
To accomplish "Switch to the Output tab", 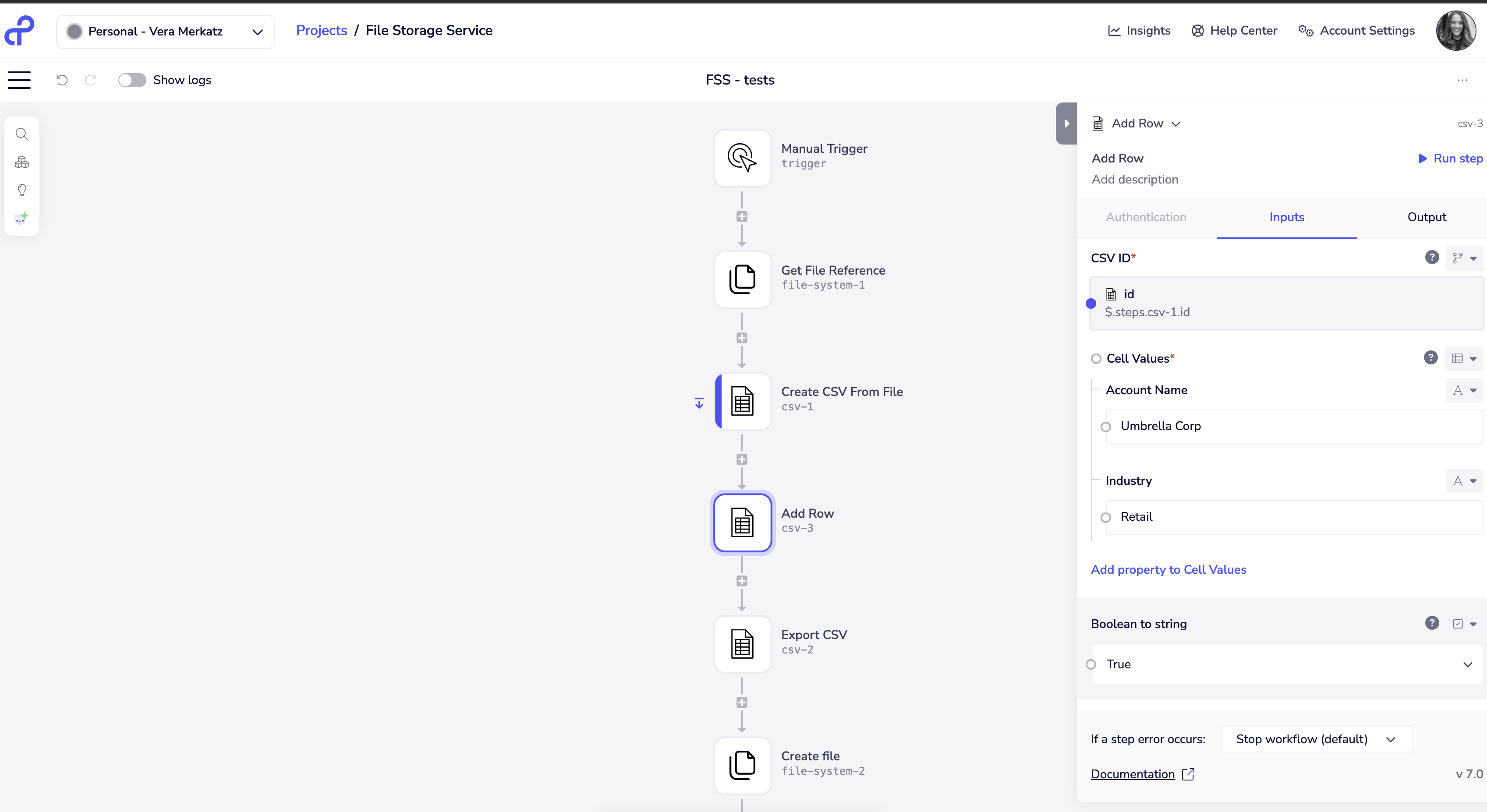I will pyautogui.click(x=1427, y=217).
